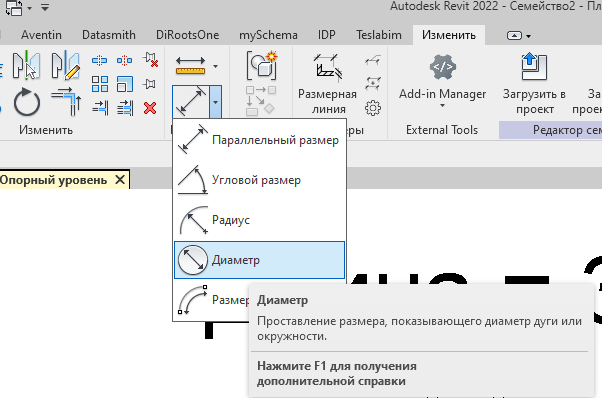Close the Опорный уровень view tab
This screenshot has width=602, height=398.
pos(120,180)
